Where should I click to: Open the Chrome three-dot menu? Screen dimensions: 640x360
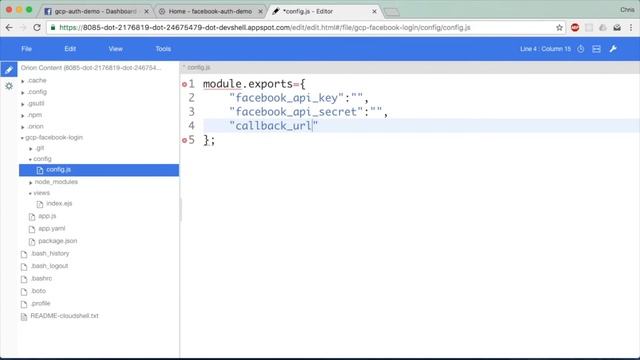(x=631, y=28)
